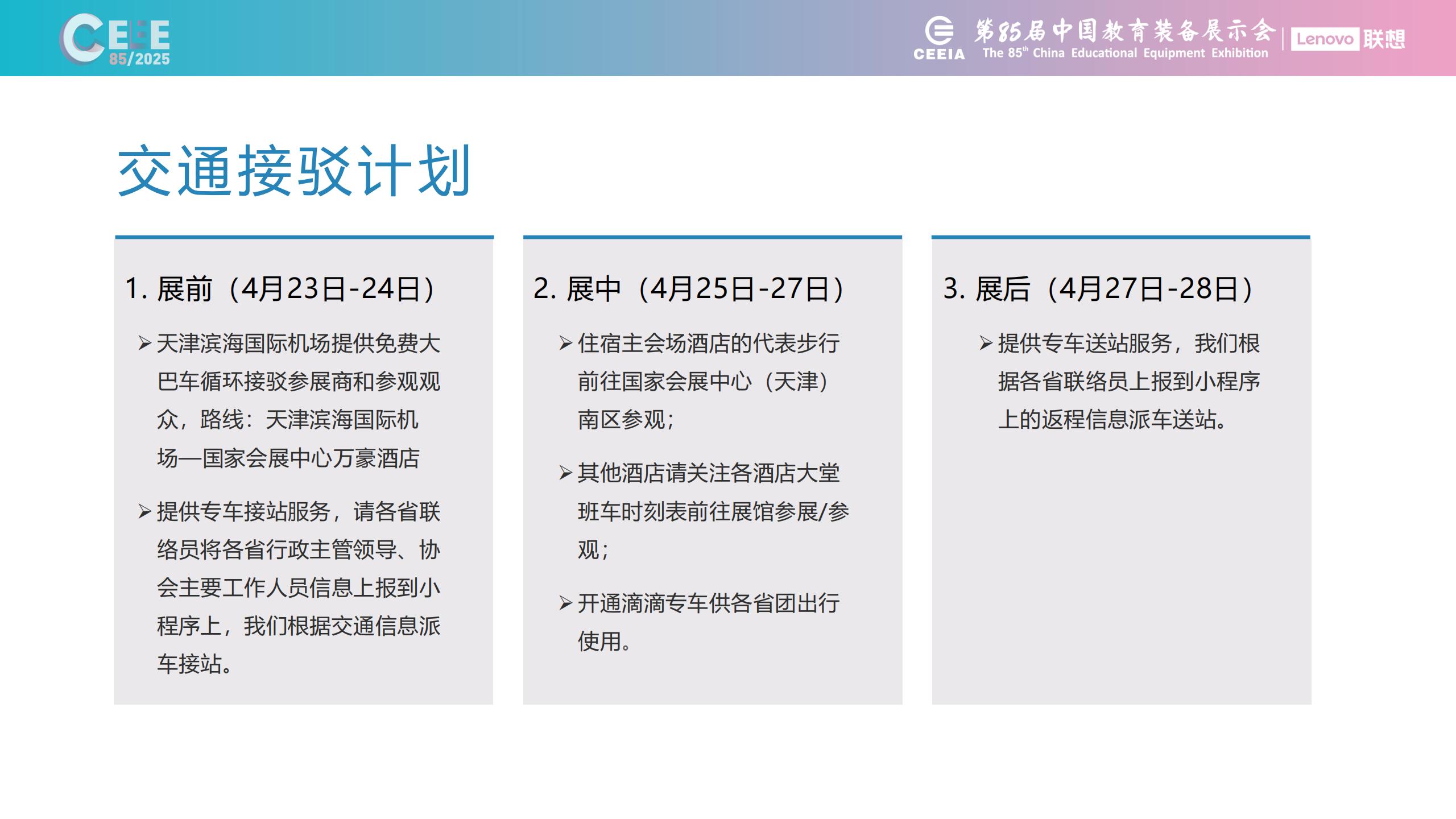The width and height of the screenshot is (1456, 819).
Task: Click the 开通滴滴专车供各省团出行 paragraph
Action: tap(708, 603)
